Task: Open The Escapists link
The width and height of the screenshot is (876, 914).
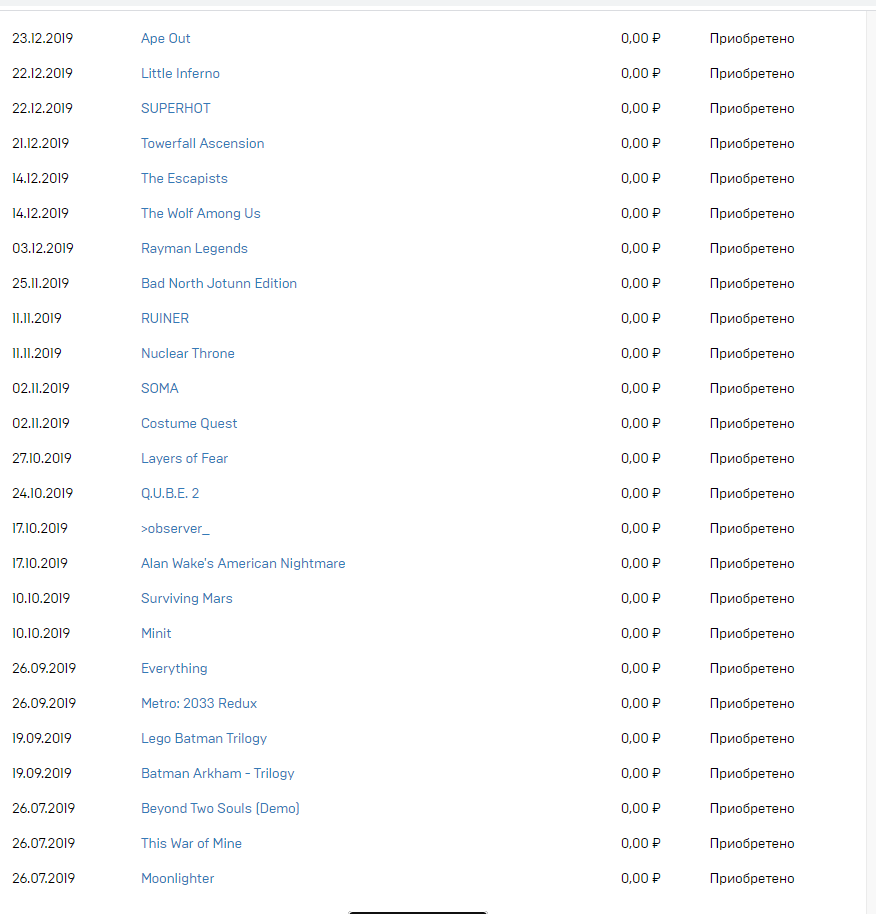Action: pyautogui.click(x=184, y=178)
